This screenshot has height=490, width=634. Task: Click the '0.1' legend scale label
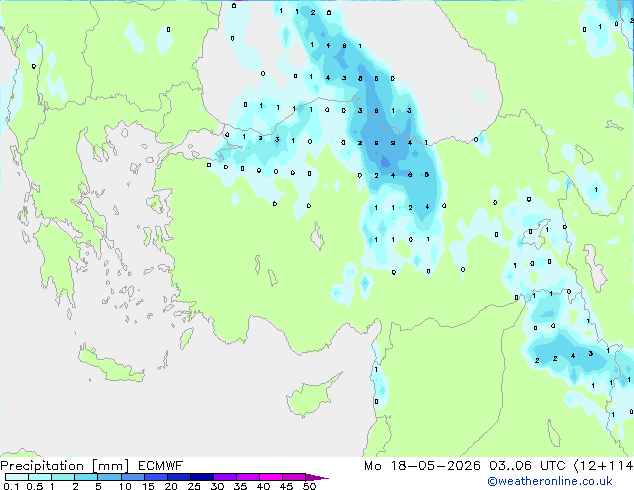[11, 486]
